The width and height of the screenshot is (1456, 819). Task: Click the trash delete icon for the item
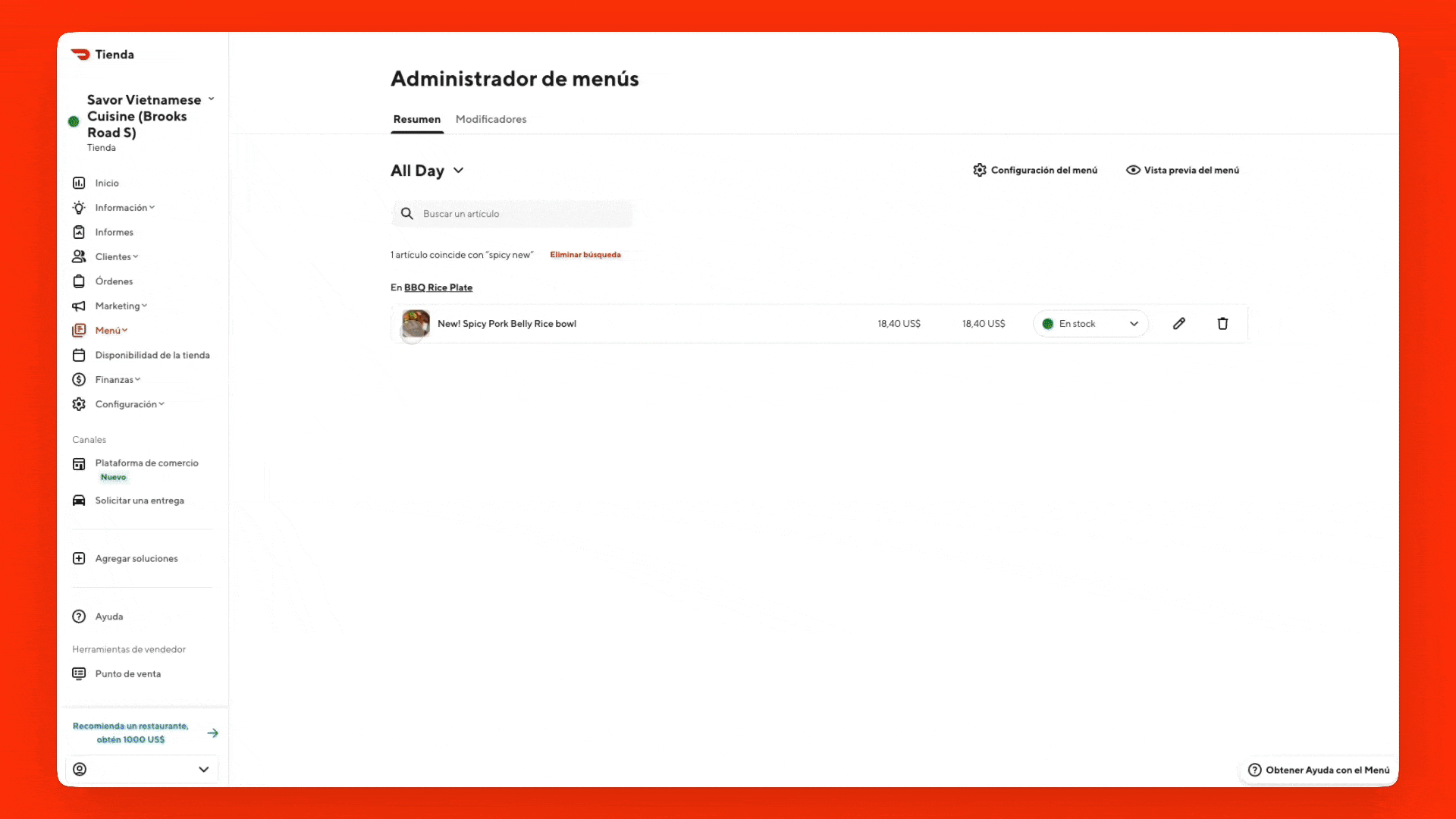[1222, 324]
